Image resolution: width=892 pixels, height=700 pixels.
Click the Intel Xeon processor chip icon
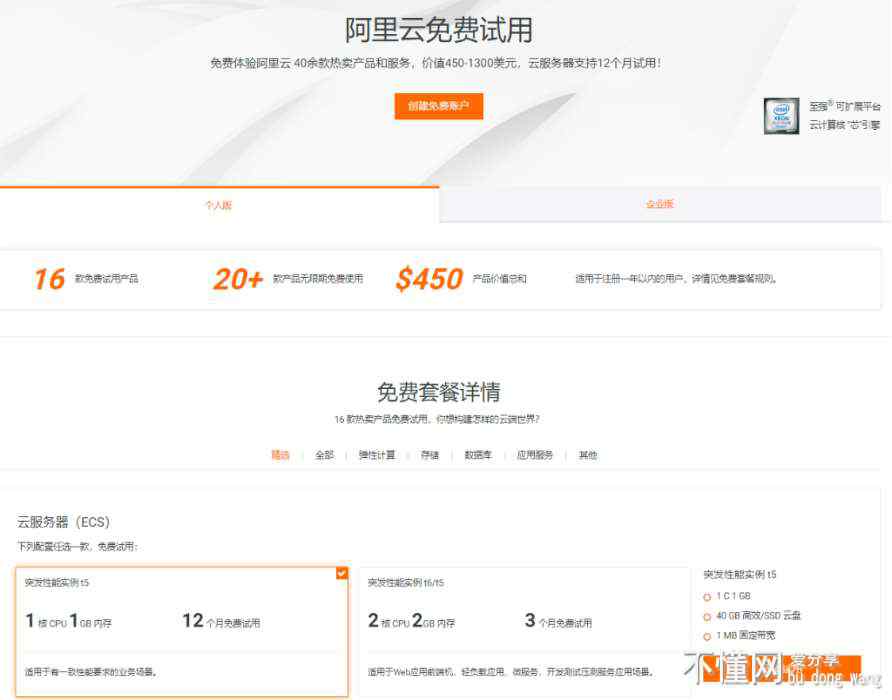click(x=781, y=116)
